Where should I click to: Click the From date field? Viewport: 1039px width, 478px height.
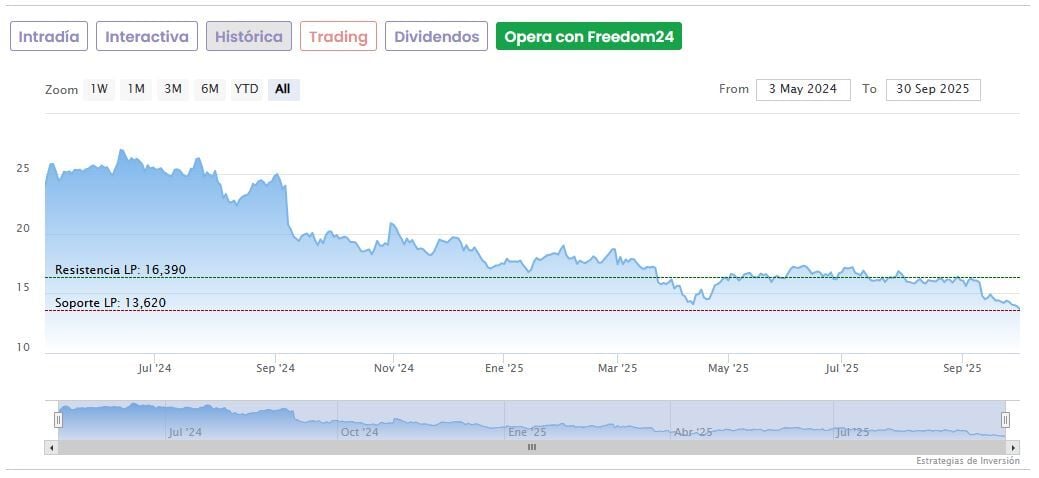[803, 89]
